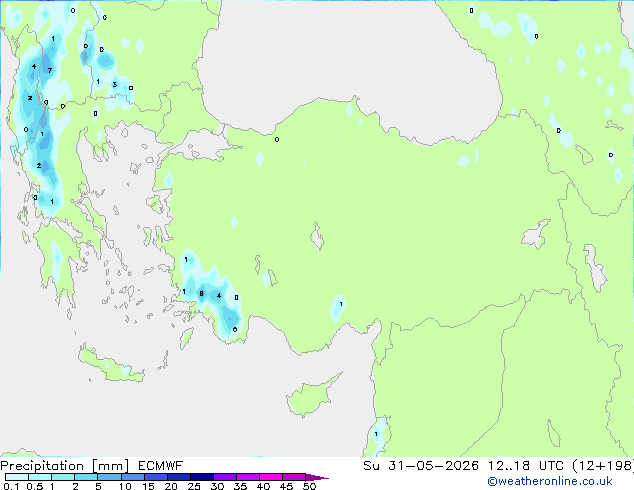Click the legend scale label '30'
634x490 pixels.
[x=217, y=486]
